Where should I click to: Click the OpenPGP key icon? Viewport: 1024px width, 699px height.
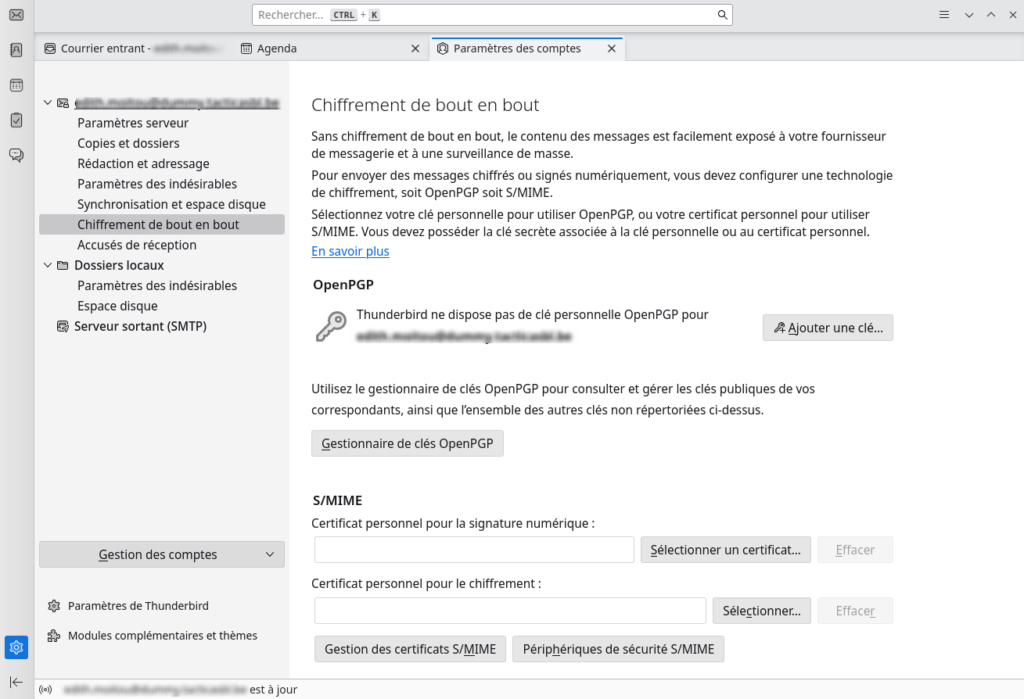[x=331, y=326]
